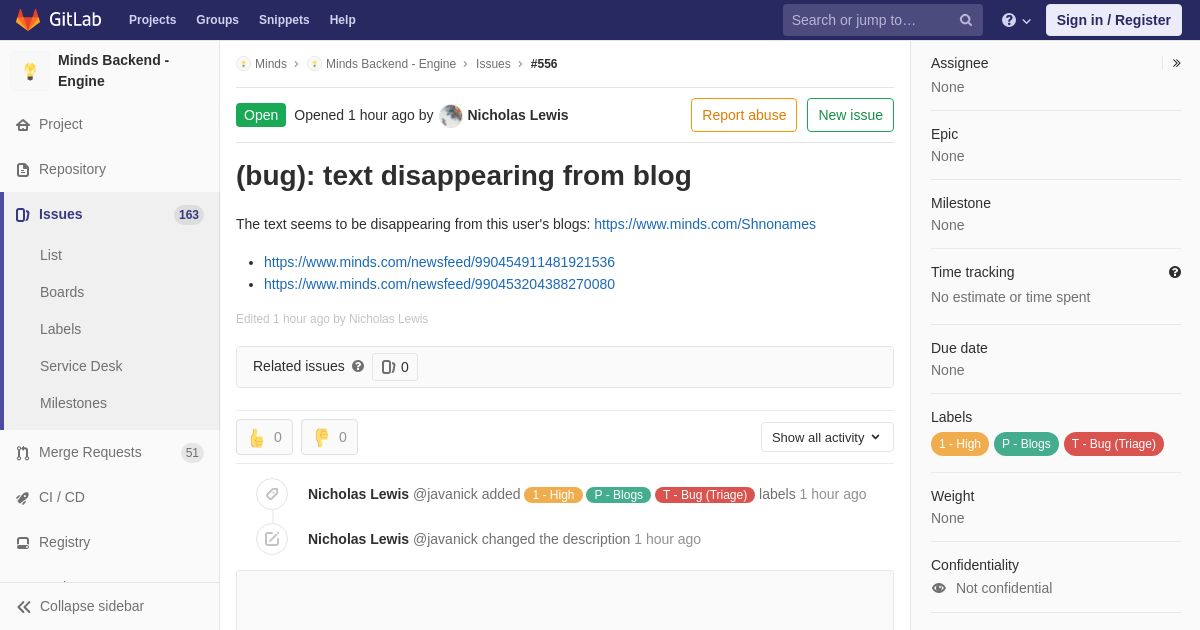Open the Projects menu
The width and height of the screenshot is (1200, 630).
coord(152,20)
